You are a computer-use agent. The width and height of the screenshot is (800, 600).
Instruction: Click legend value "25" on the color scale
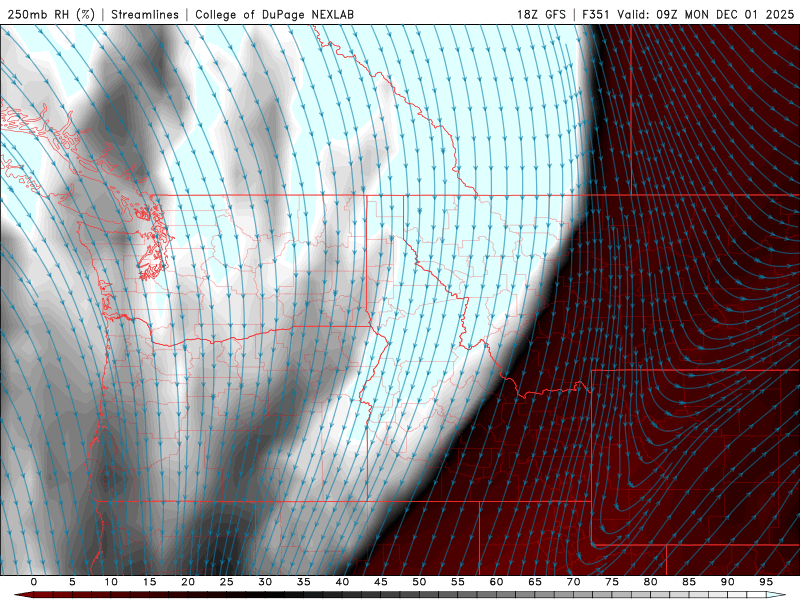227,582
